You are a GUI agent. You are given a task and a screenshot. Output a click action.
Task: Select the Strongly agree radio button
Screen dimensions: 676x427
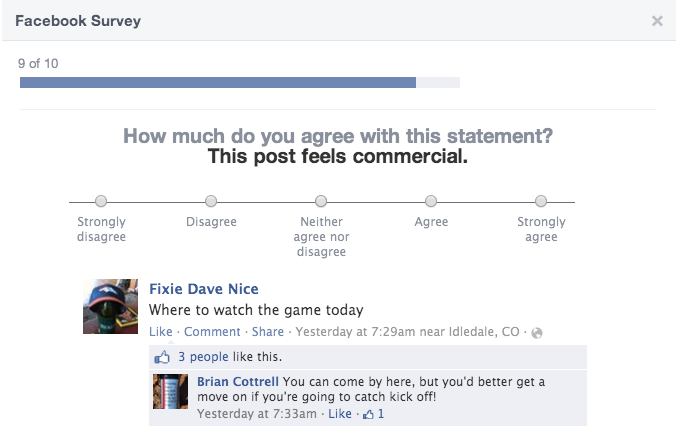pyautogui.click(x=541, y=201)
